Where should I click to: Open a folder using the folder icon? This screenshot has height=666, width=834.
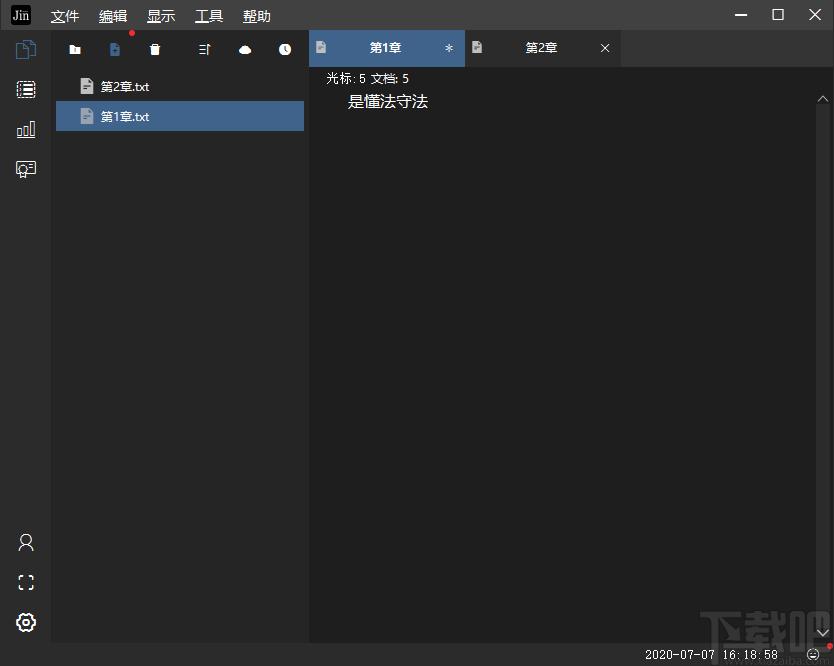tap(75, 48)
